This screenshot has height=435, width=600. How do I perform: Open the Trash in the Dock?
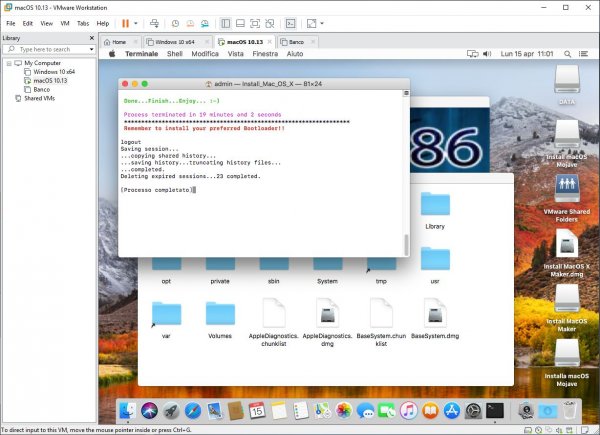pos(569,410)
